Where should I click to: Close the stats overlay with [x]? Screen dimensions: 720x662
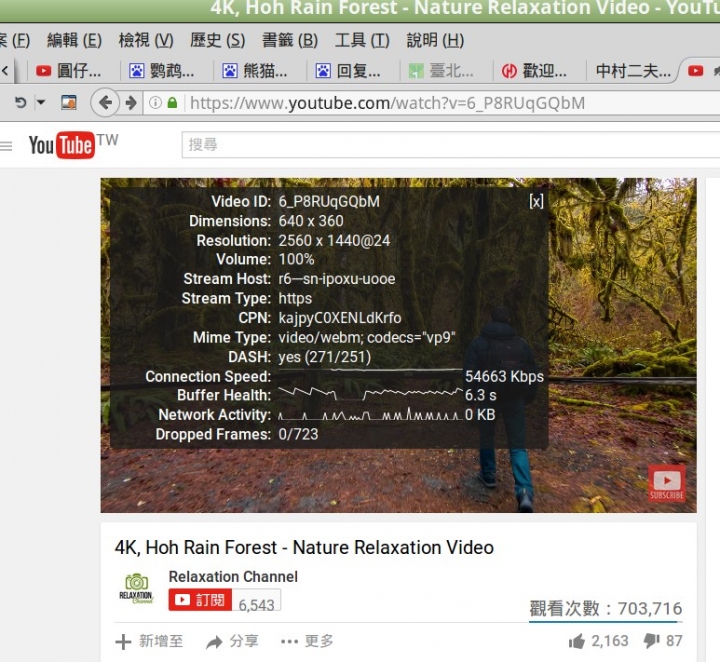click(x=536, y=201)
